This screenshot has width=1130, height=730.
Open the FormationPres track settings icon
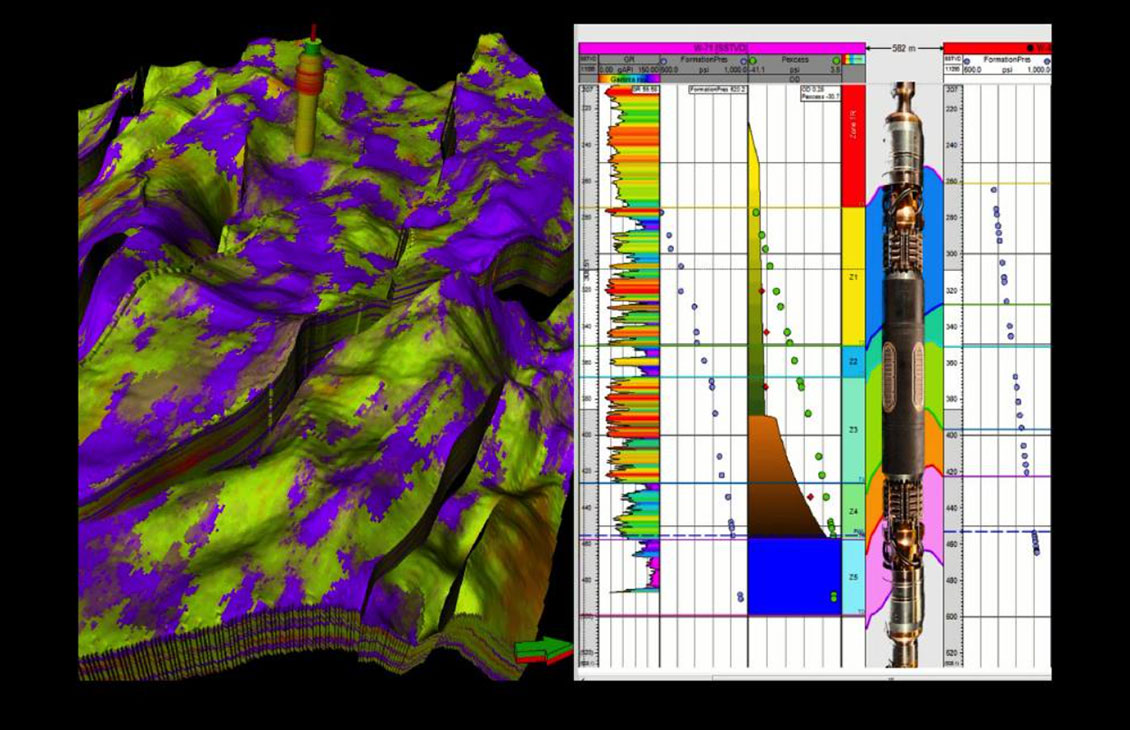pyautogui.click(x=743, y=61)
